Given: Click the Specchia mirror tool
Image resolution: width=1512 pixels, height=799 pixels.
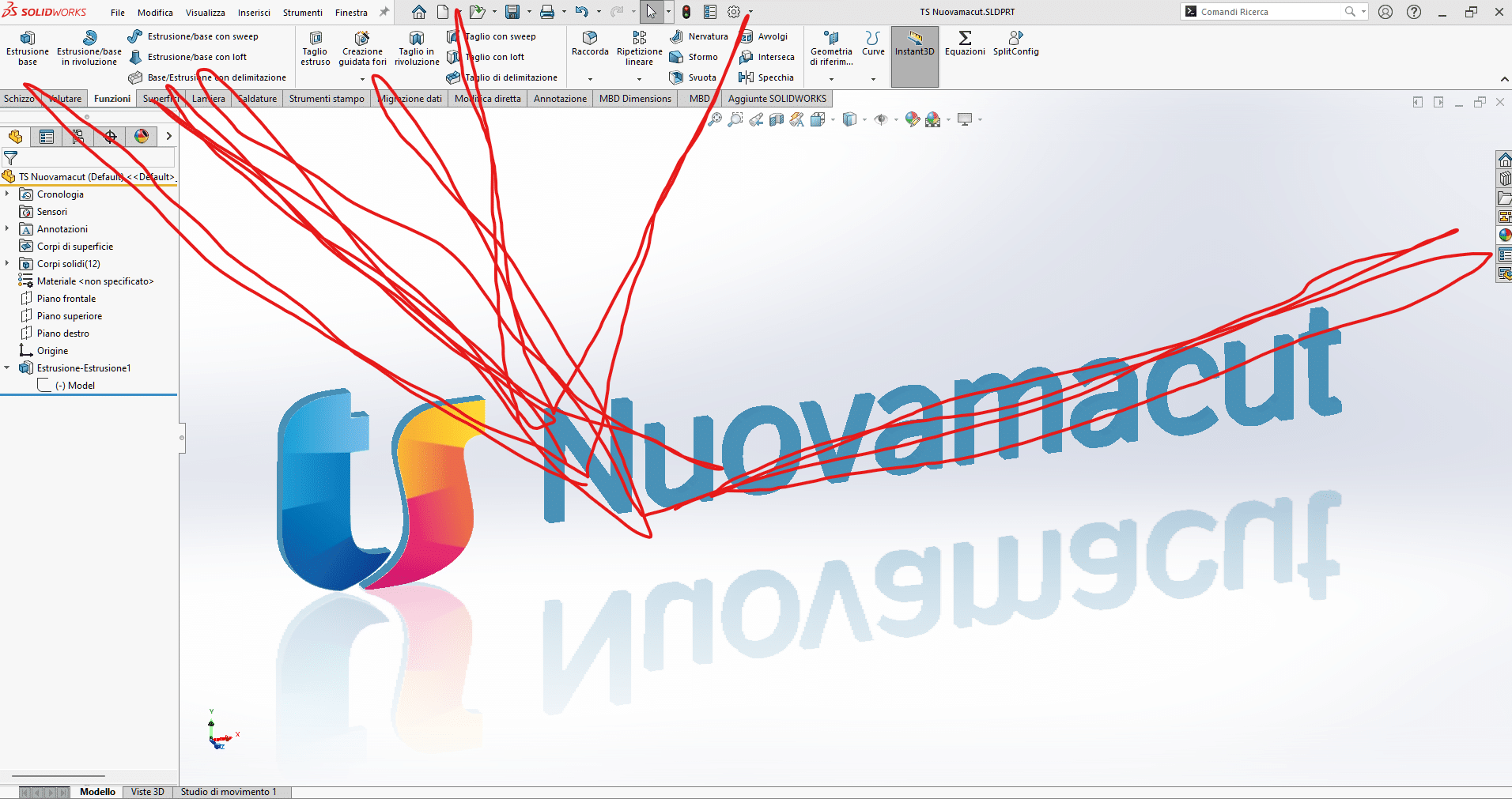Looking at the screenshot, I should point(765,77).
